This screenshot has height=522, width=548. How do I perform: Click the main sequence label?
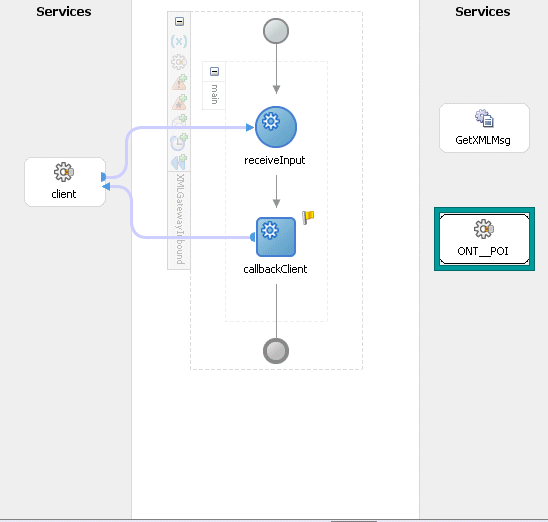click(x=214, y=94)
